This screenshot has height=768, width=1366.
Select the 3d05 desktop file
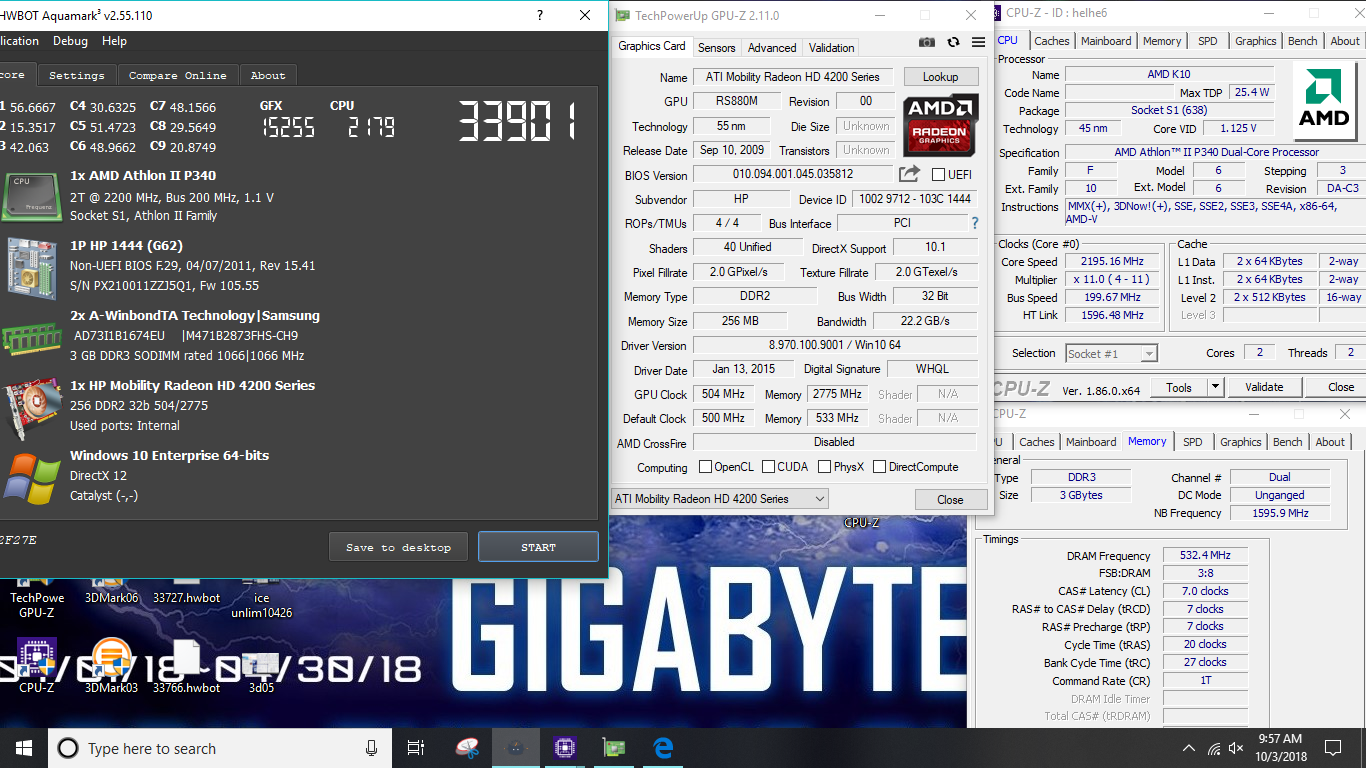coord(261,670)
